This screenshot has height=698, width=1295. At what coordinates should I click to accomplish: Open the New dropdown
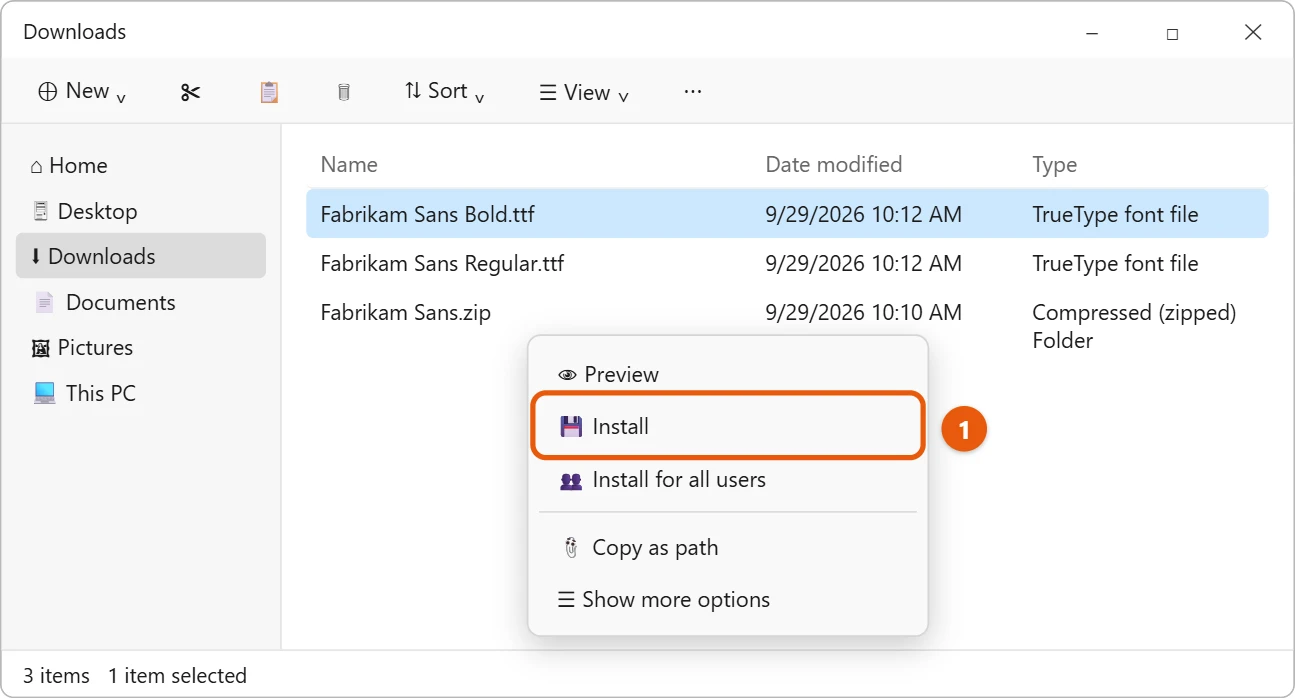[82, 91]
